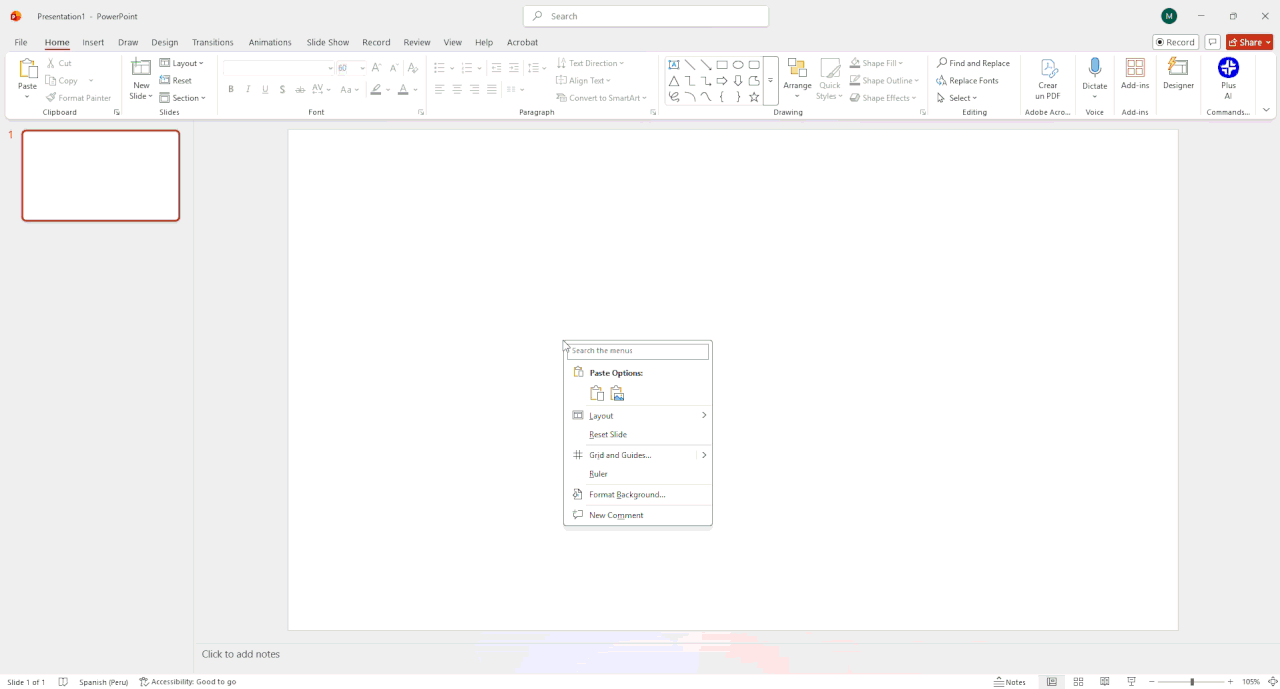Justify text in Paragraph group
1280x689 pixels.
pos(491,89)
